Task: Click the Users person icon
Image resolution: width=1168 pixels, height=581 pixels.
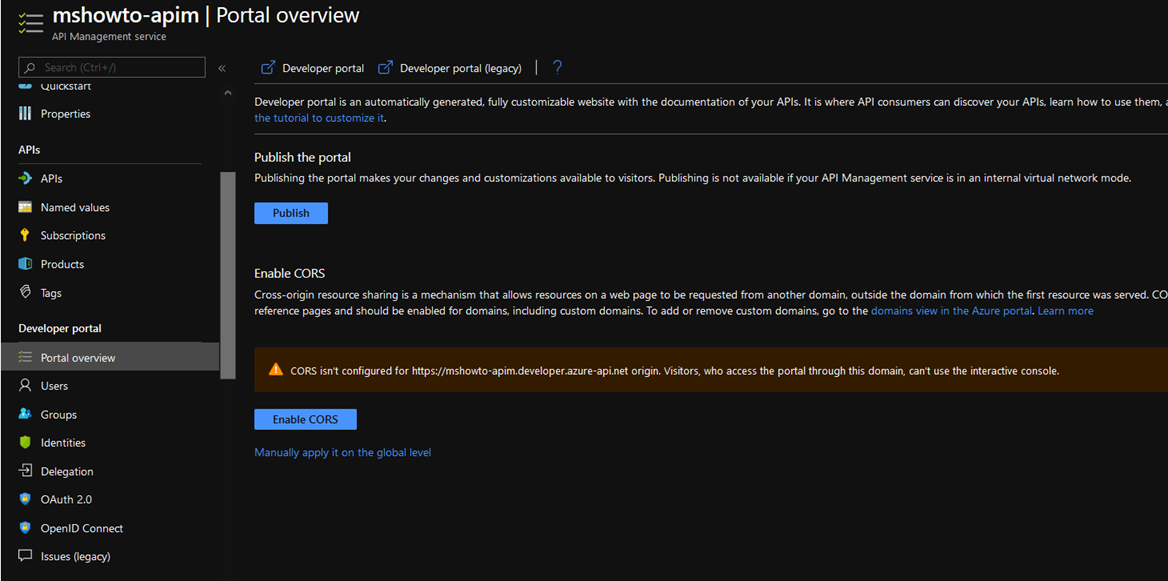Action: click(x=25, y=386)
